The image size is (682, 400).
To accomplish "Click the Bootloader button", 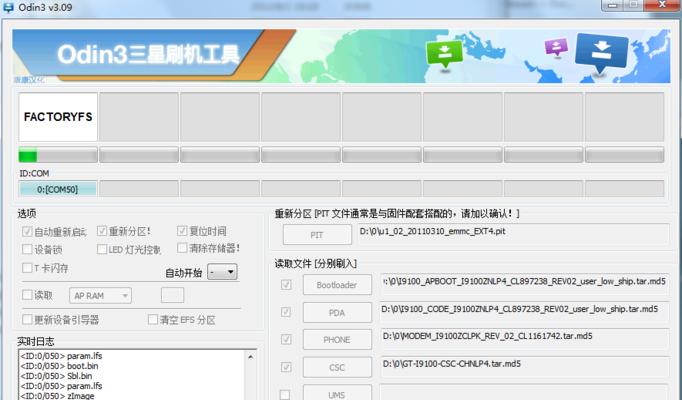I will coord(337,285).
